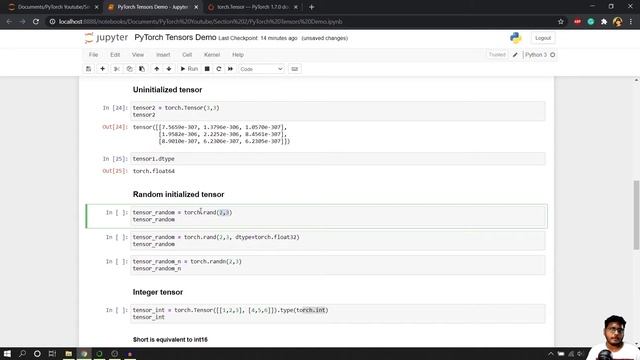
Task: Open the File menu
Action: [x=93, y=55]
